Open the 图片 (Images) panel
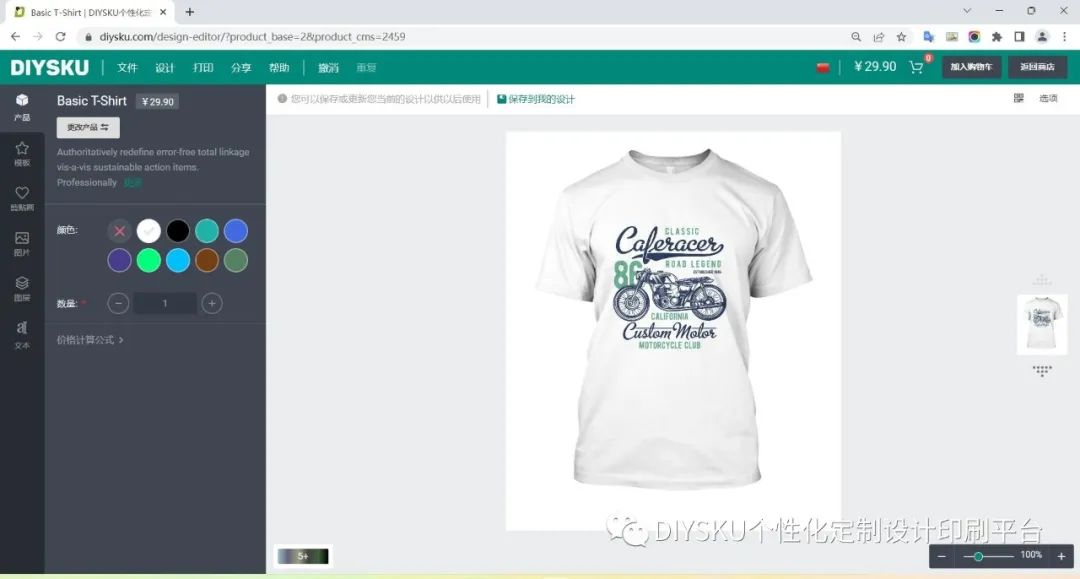Image resolution: width=1080 pixels, height=579 pixels. point(22,240)
